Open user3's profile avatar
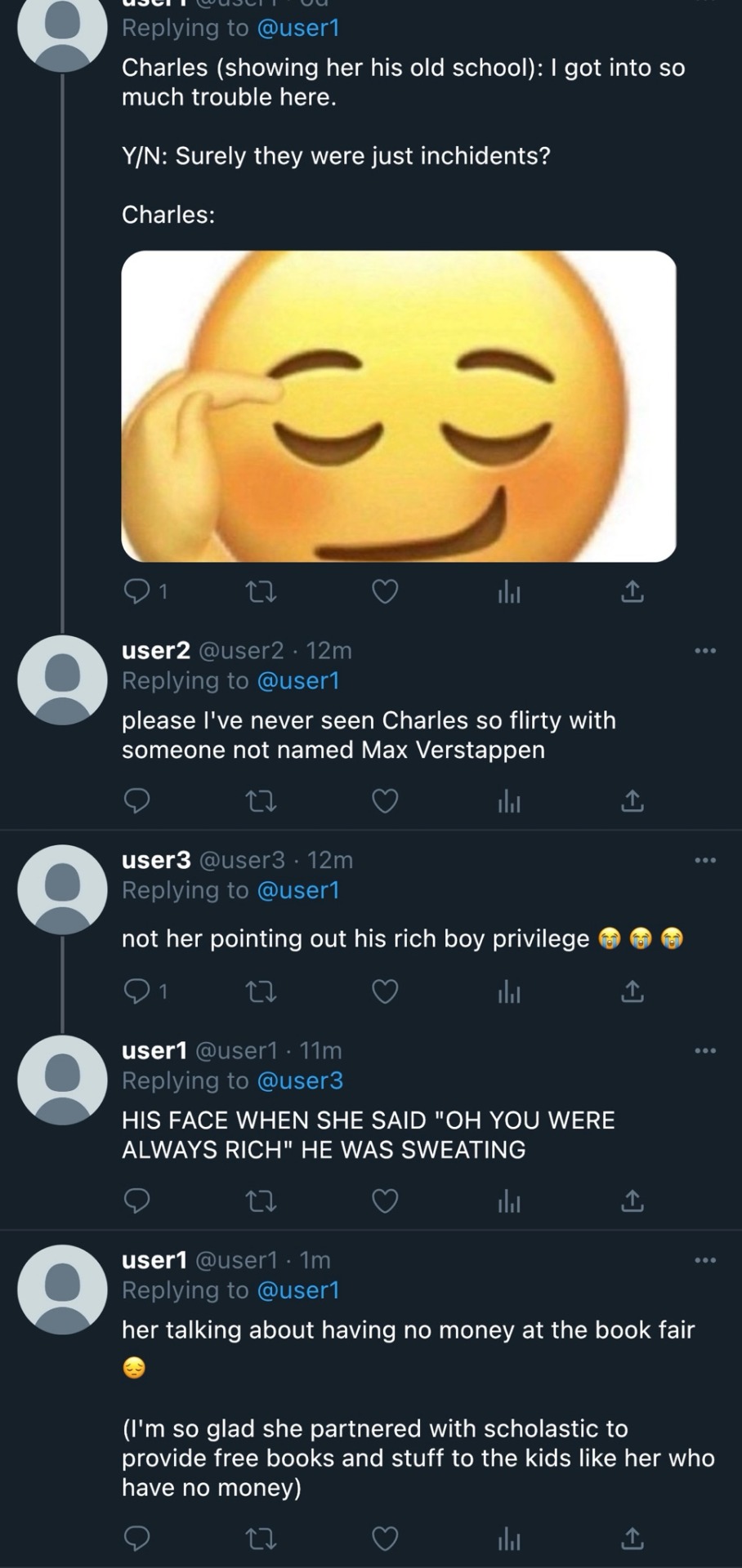The image size is (742, 1568). [x=62, y=889]
